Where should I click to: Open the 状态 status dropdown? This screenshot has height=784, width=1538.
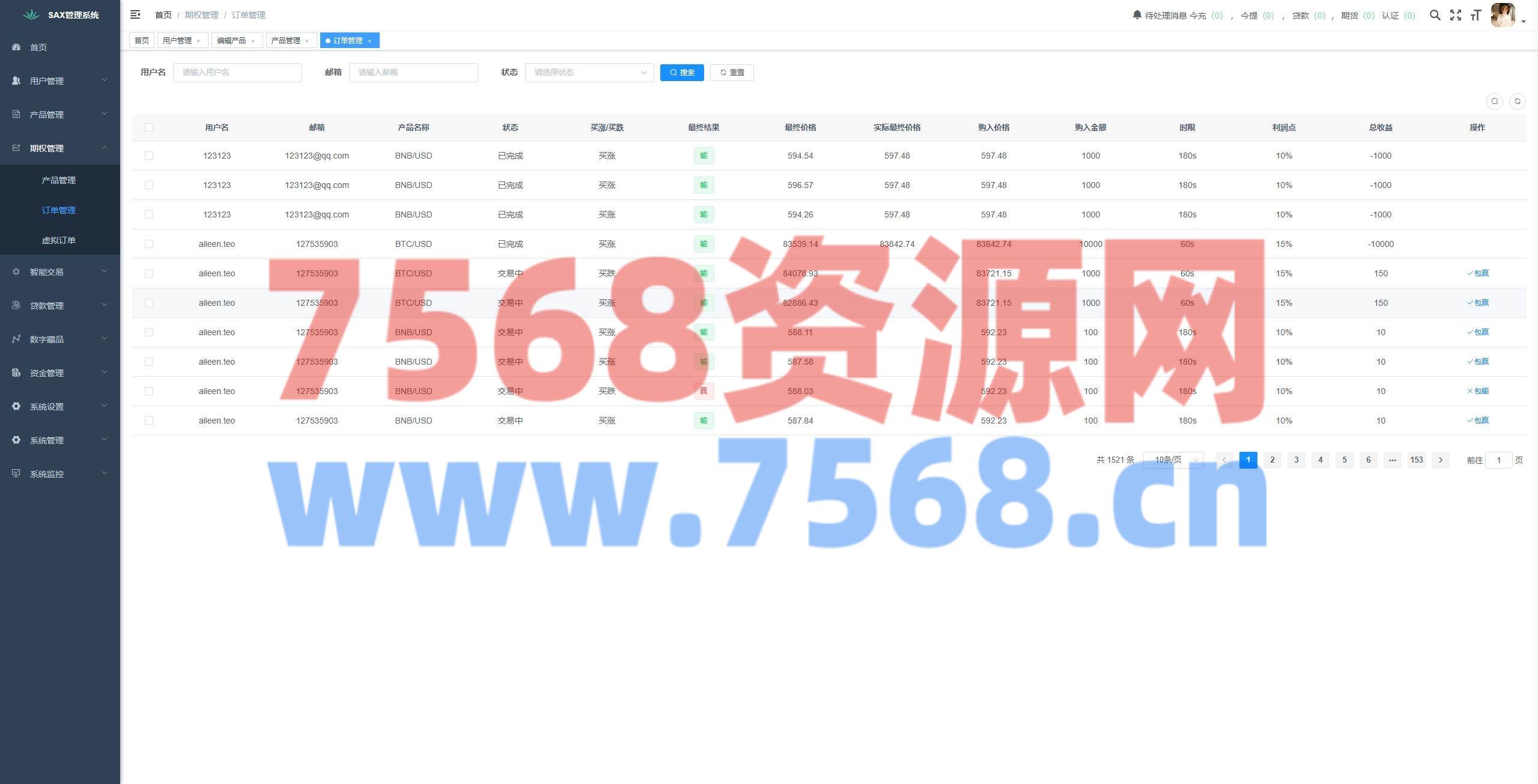coord(589,73)
